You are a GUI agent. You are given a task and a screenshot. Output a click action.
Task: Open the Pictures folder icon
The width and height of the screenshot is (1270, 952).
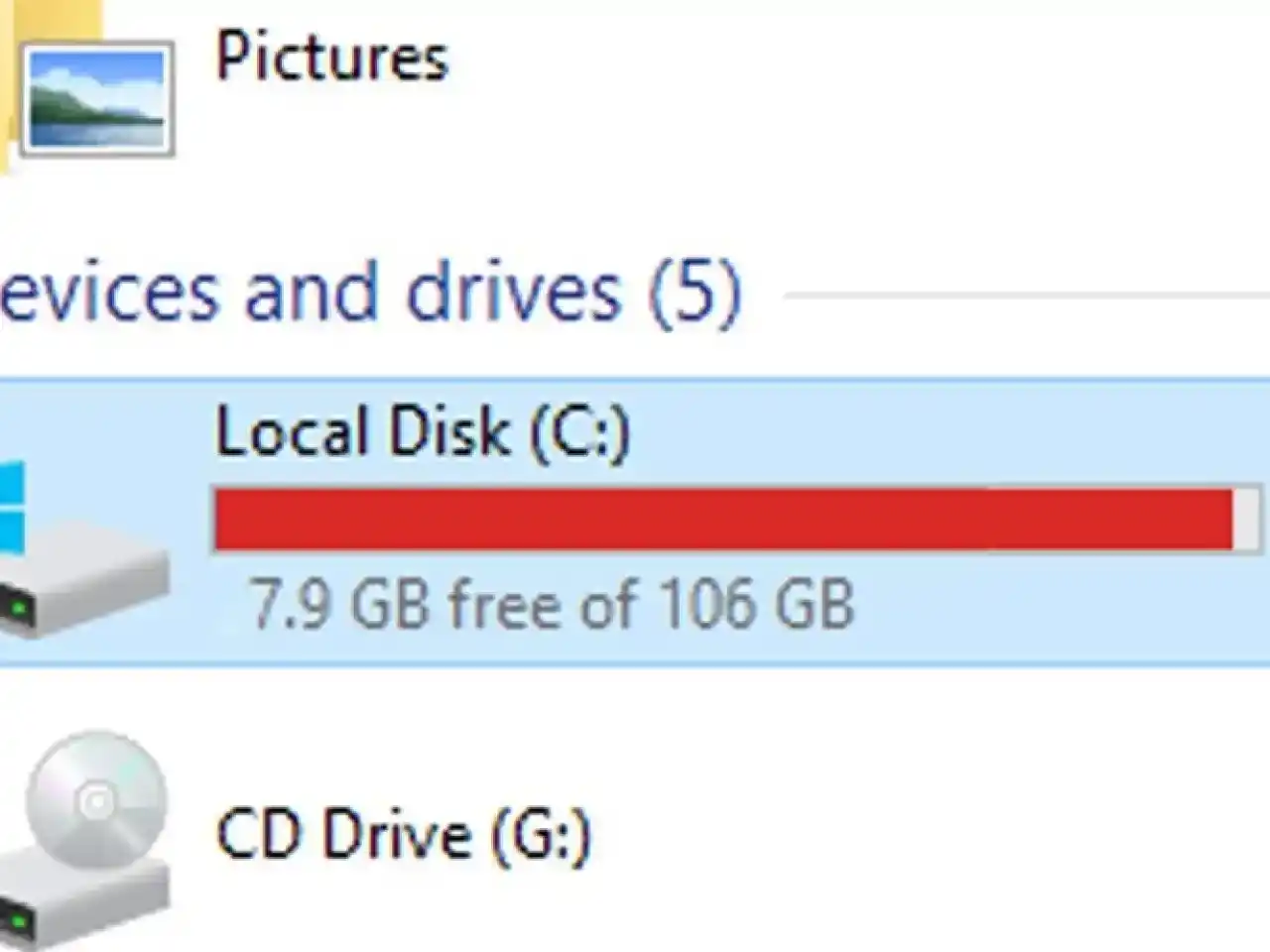[x=94, y=97]
